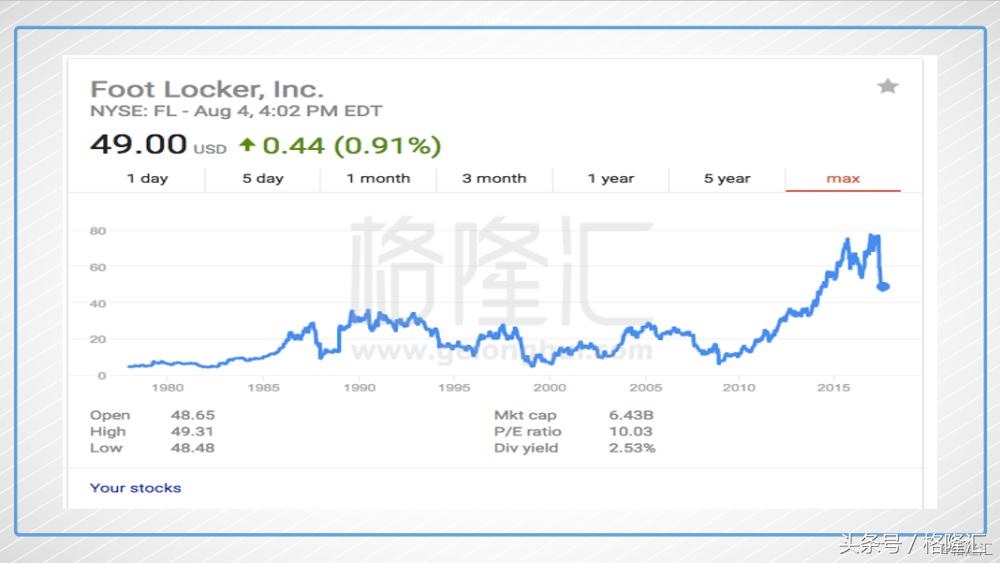
Task: Click the 2000 label on the x-axis
Action: pyautogui.click(x=549, y=388)
